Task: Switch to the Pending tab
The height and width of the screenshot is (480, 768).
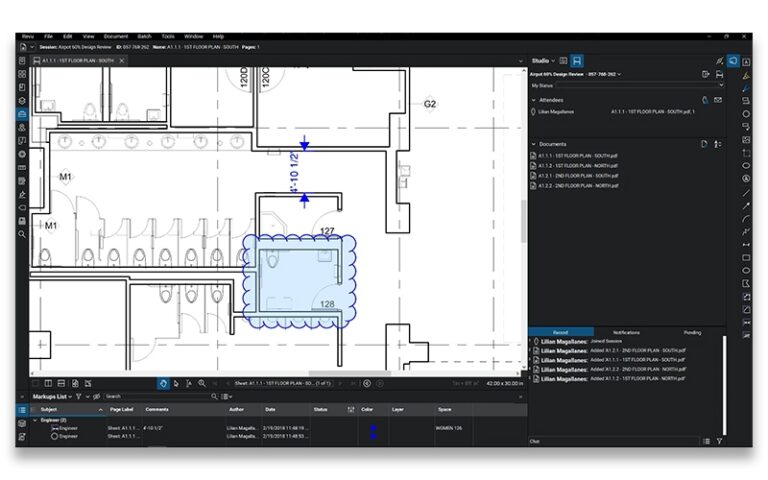Action: (x=692, y=332)
